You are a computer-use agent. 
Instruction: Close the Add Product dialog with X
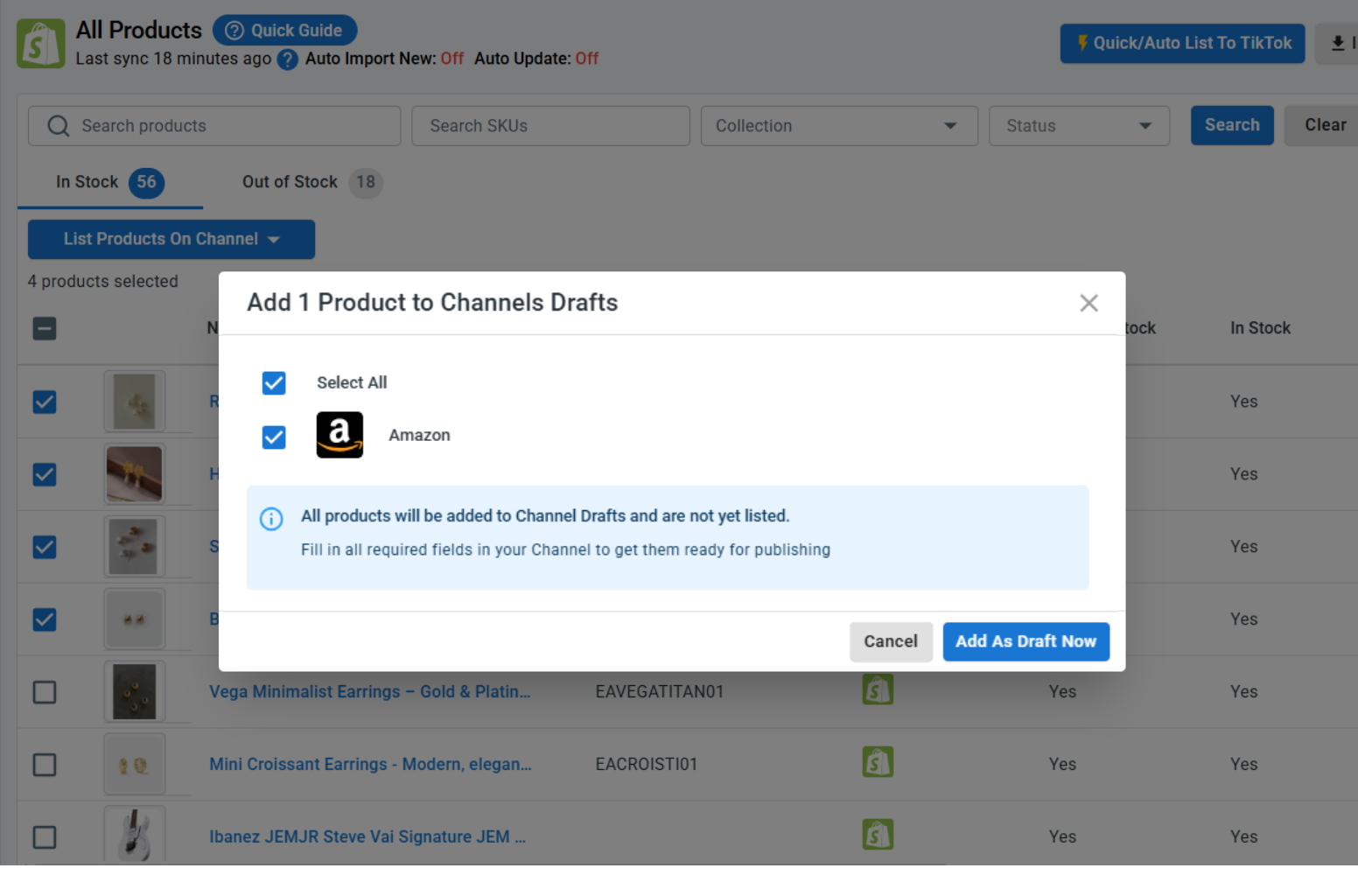point(1088,303)
